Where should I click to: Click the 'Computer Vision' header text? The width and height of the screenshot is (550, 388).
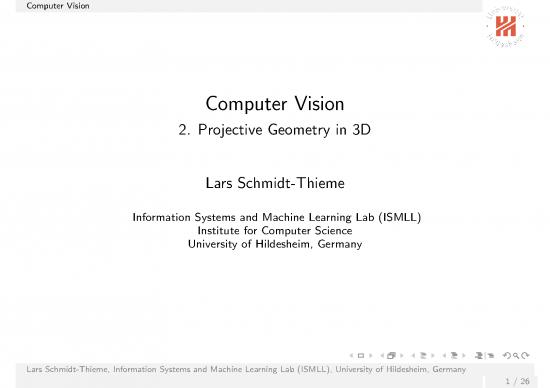(x=58, y=6)
